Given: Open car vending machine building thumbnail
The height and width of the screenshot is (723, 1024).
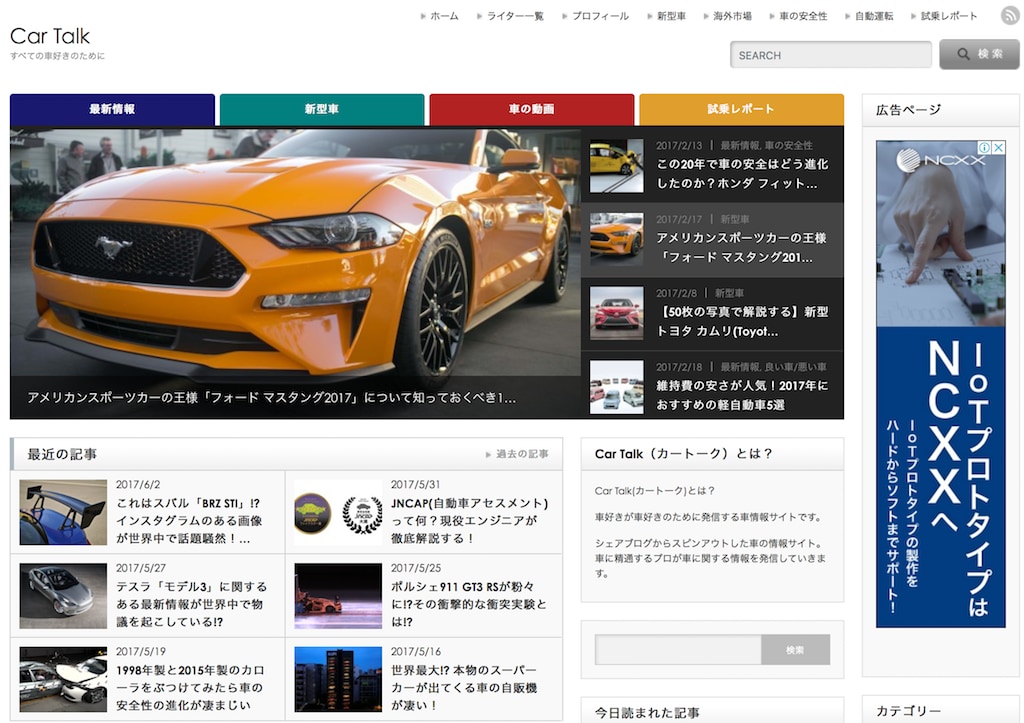Looking at the screenshot, I should pyautogui.click(x=338, y=679).
